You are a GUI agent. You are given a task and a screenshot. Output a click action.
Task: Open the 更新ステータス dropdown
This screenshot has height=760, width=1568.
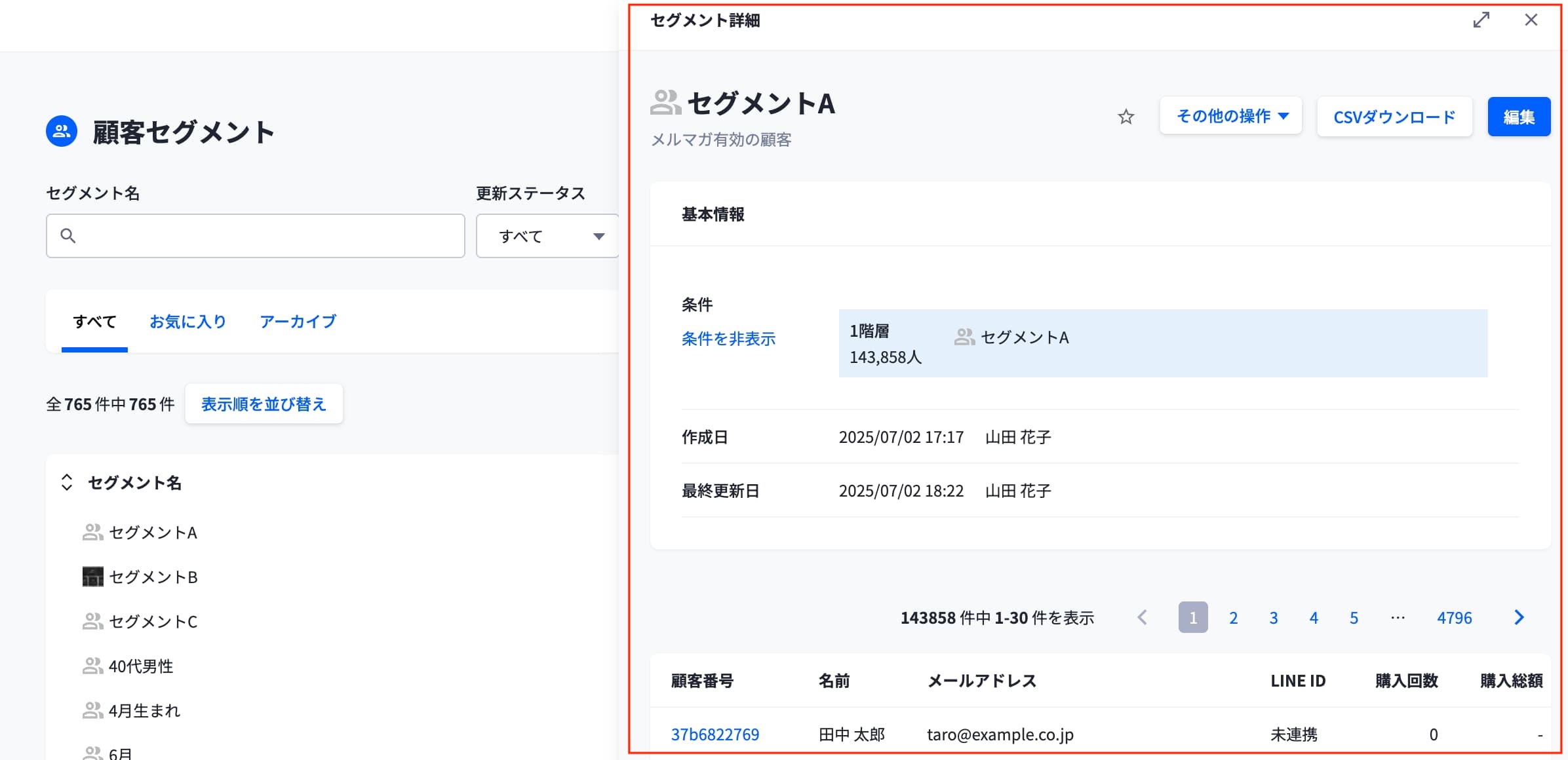click(x=548, y=236)
